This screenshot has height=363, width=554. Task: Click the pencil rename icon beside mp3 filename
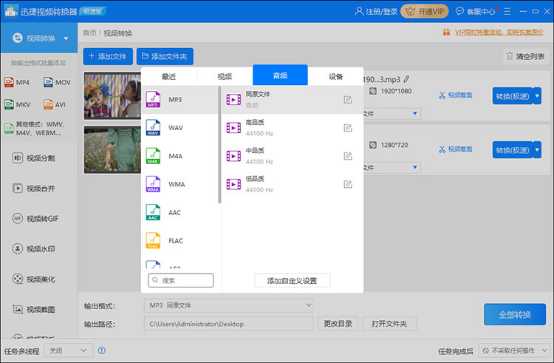pos(407,79)
